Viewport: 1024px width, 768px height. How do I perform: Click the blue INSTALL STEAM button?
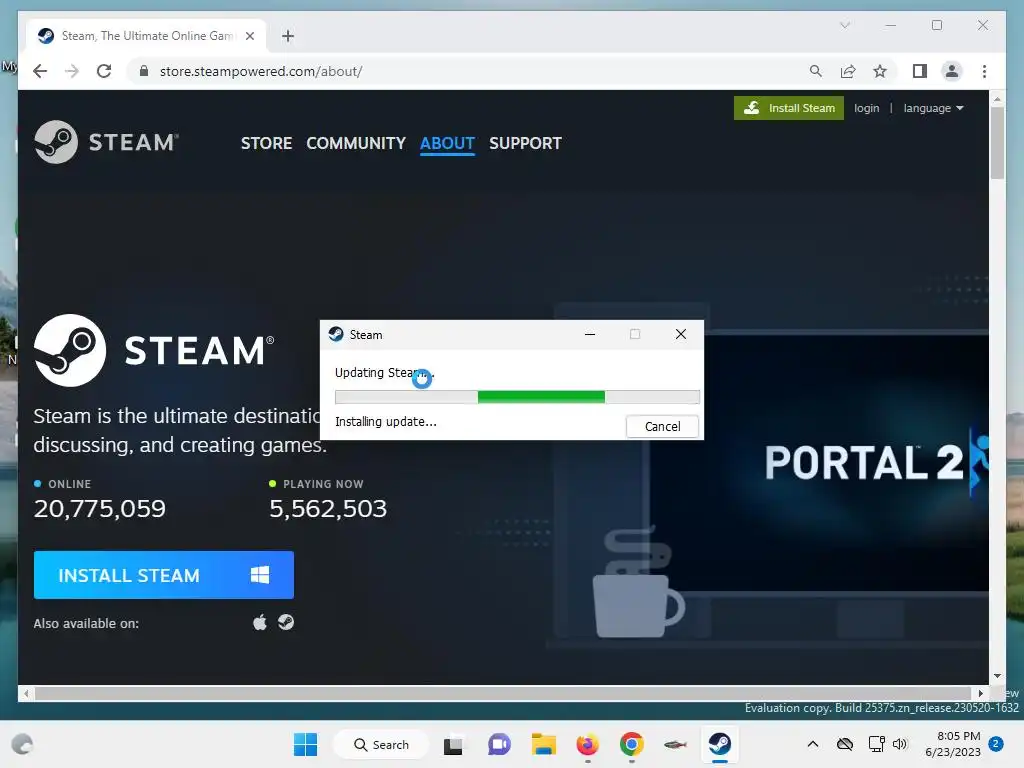click(x=164, y=575)
